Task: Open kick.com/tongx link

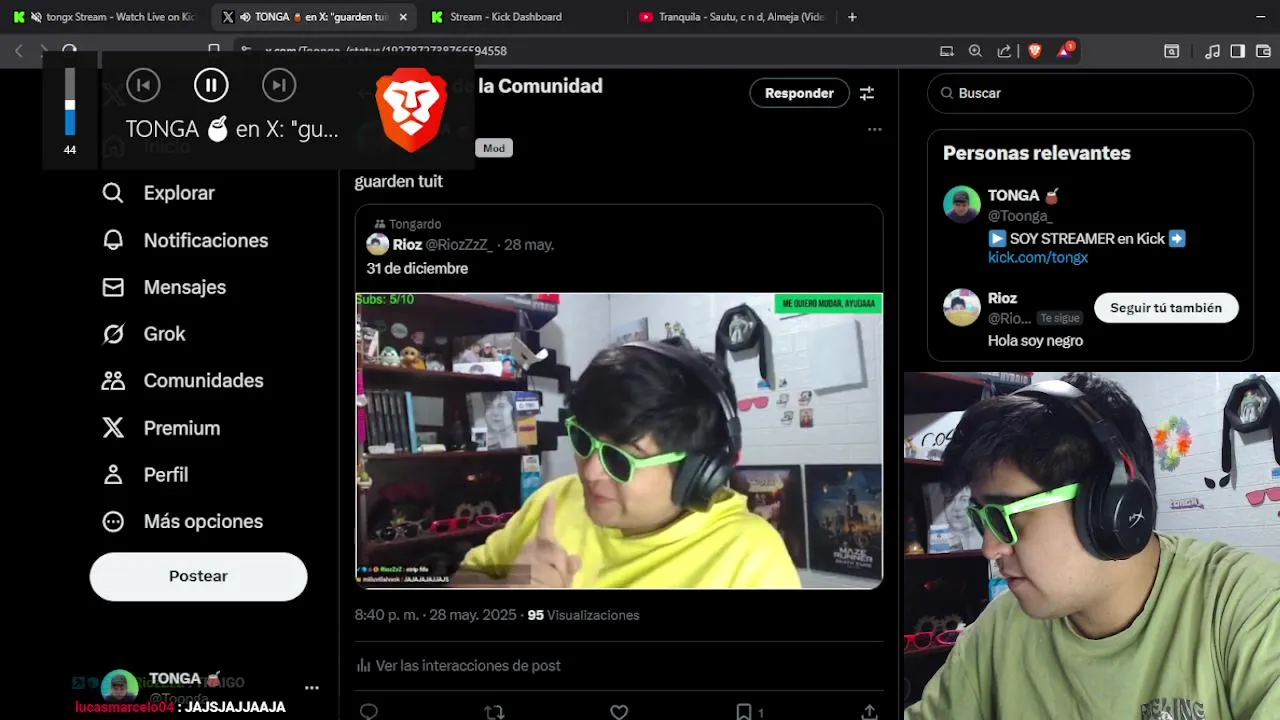Action: click(1038, 257)
